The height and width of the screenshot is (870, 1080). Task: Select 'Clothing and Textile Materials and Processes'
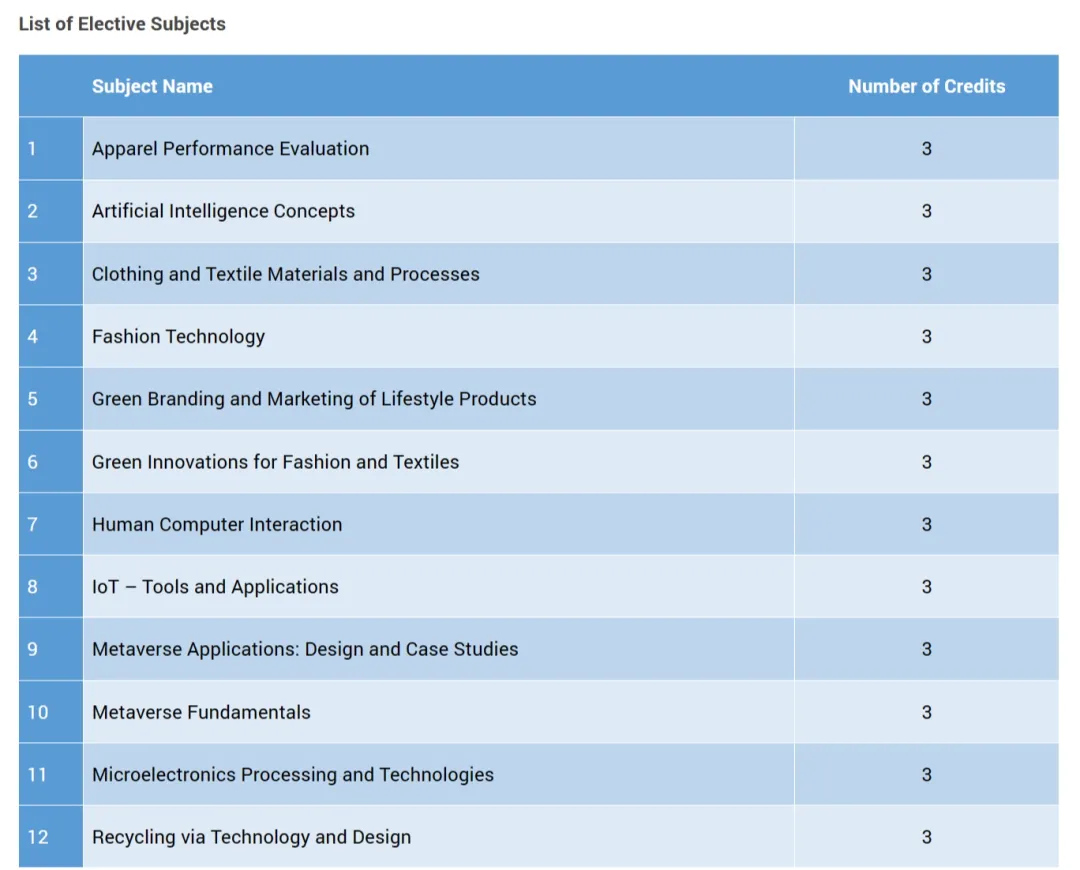285,274
